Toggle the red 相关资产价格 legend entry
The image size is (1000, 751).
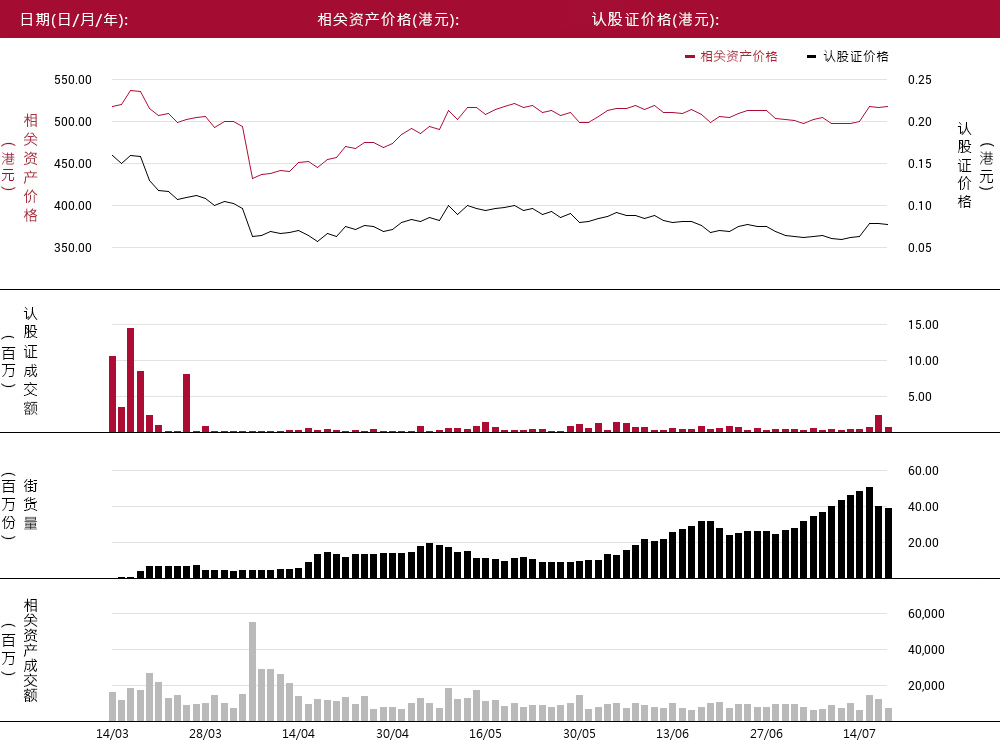732,56
